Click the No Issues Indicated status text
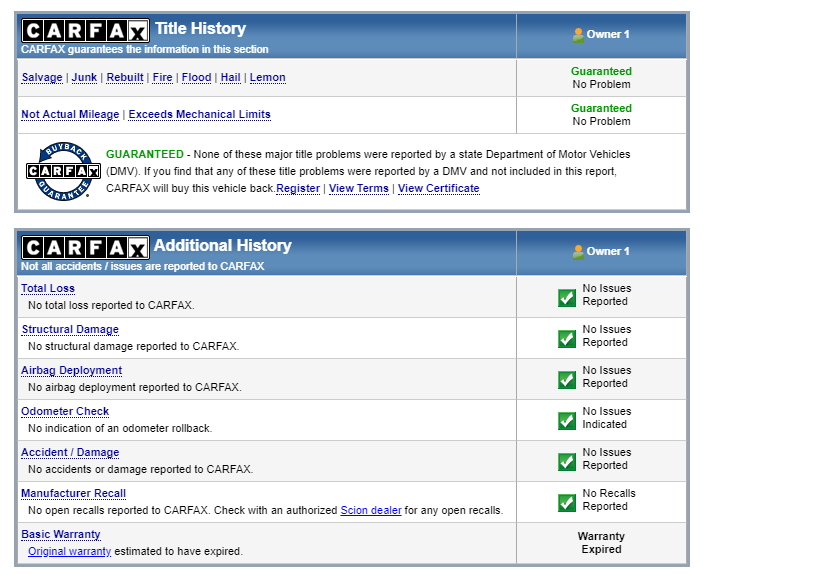832x577 pixels. point(606,418)
